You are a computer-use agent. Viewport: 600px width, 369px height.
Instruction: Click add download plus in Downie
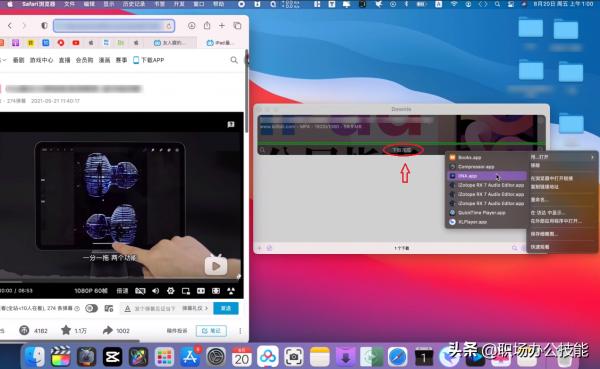click(x=259, y=248)
